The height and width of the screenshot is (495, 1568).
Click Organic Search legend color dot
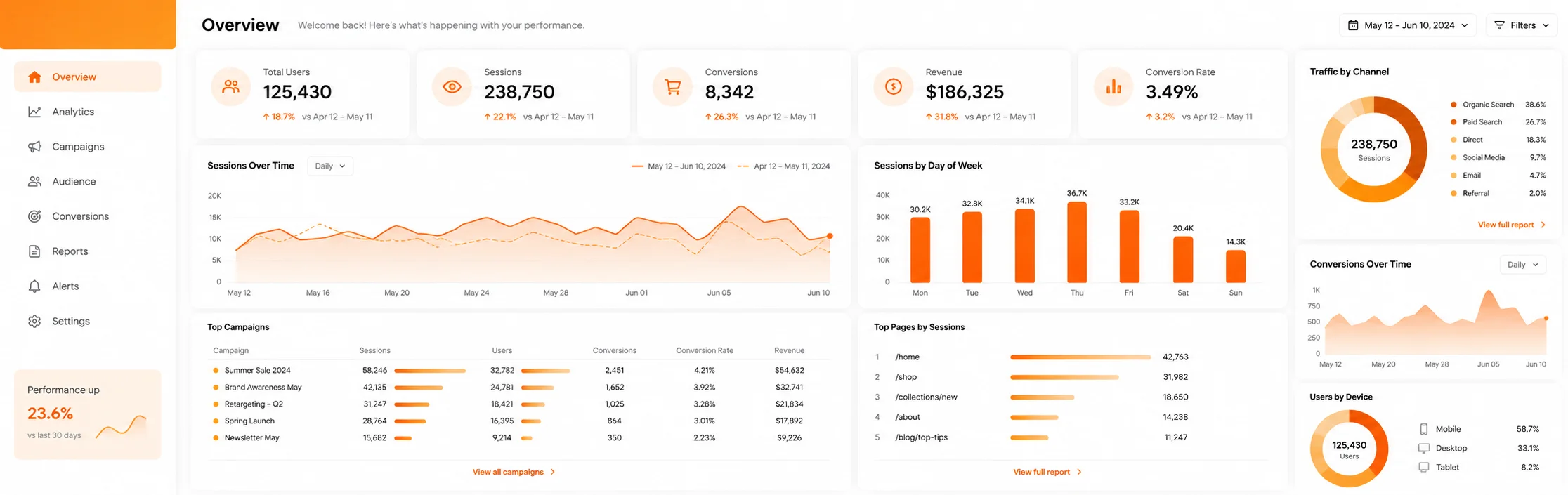pos(1453,105)
